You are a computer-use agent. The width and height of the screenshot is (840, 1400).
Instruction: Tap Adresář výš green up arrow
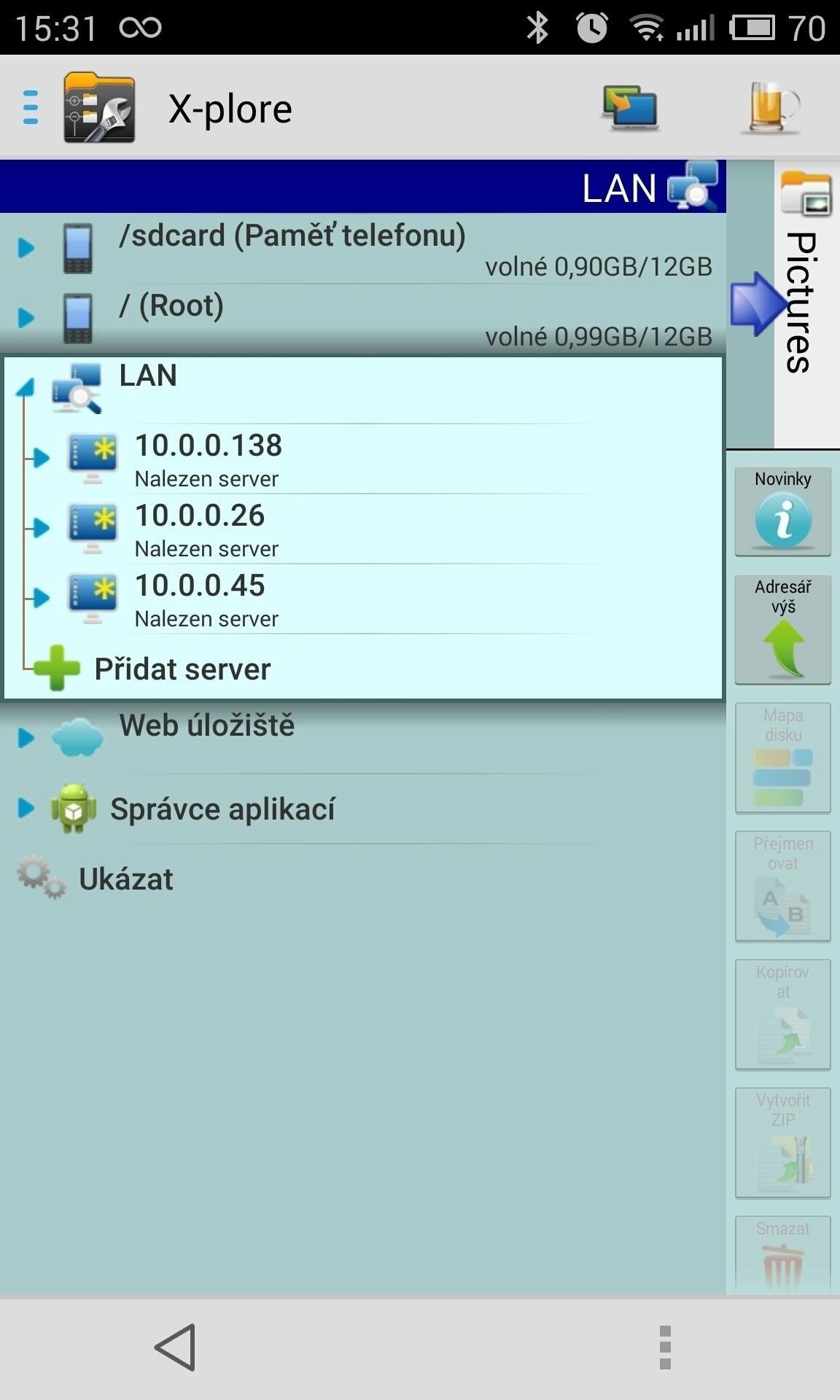783,629
